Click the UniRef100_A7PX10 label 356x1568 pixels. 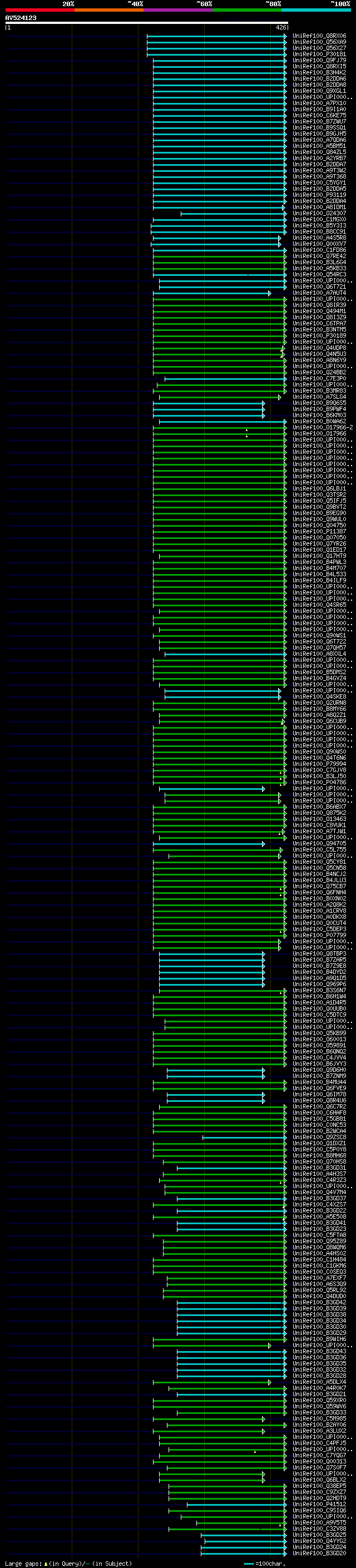[319, 103]
